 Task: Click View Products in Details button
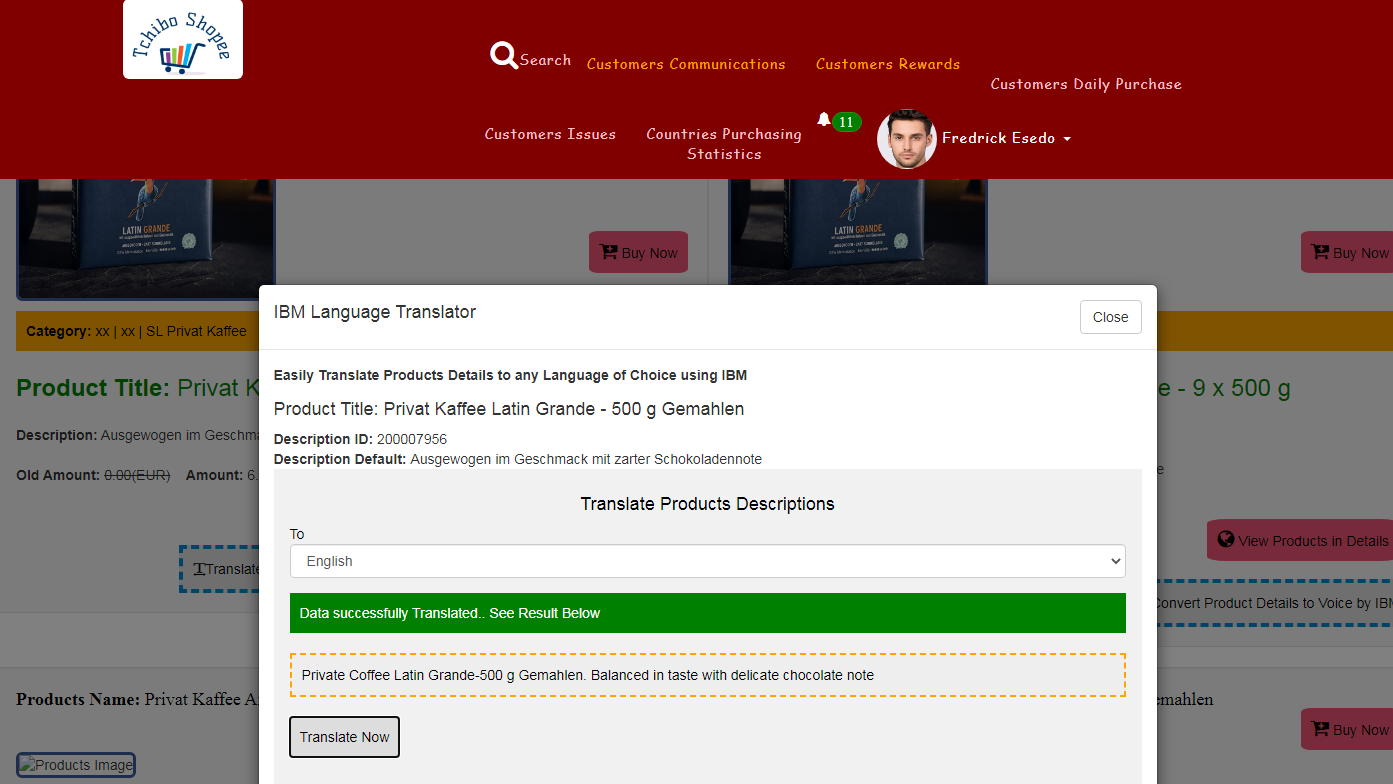click(x=1301, y=540)
